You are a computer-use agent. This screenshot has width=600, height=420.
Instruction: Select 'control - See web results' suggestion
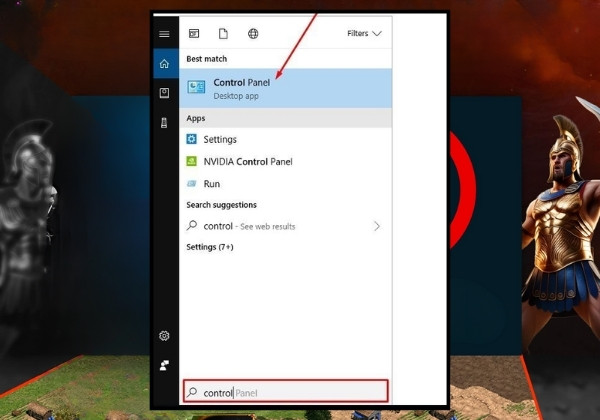[x=285, y=226]
